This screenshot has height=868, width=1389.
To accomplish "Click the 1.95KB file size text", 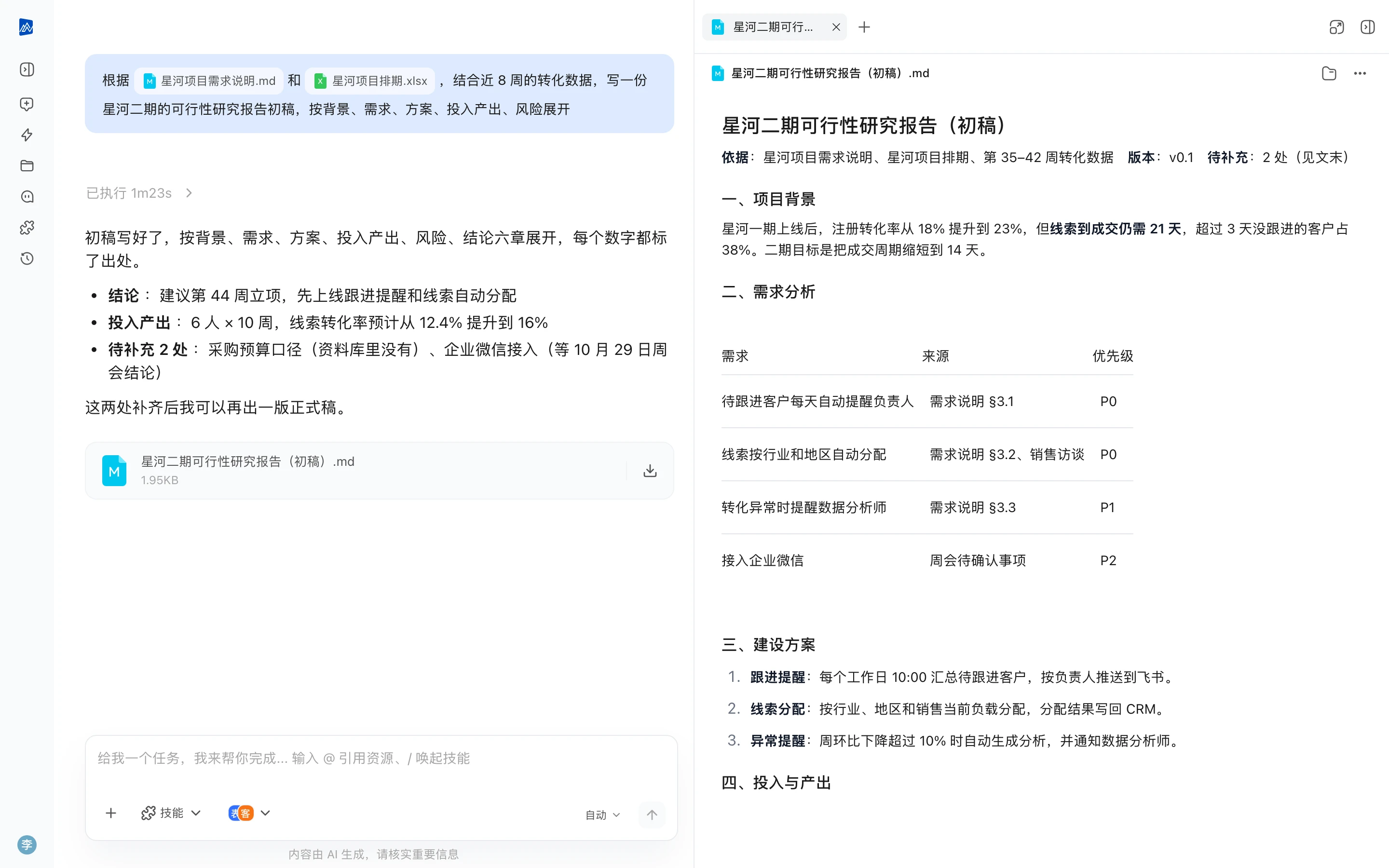I will pos(160,480).
